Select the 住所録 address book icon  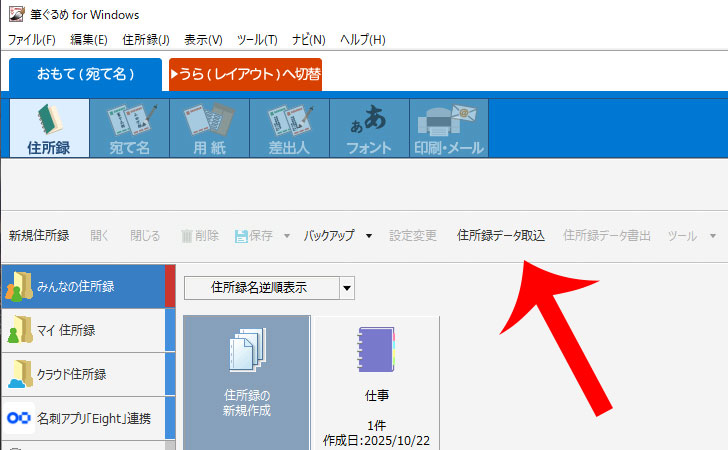tap(49, 128)
